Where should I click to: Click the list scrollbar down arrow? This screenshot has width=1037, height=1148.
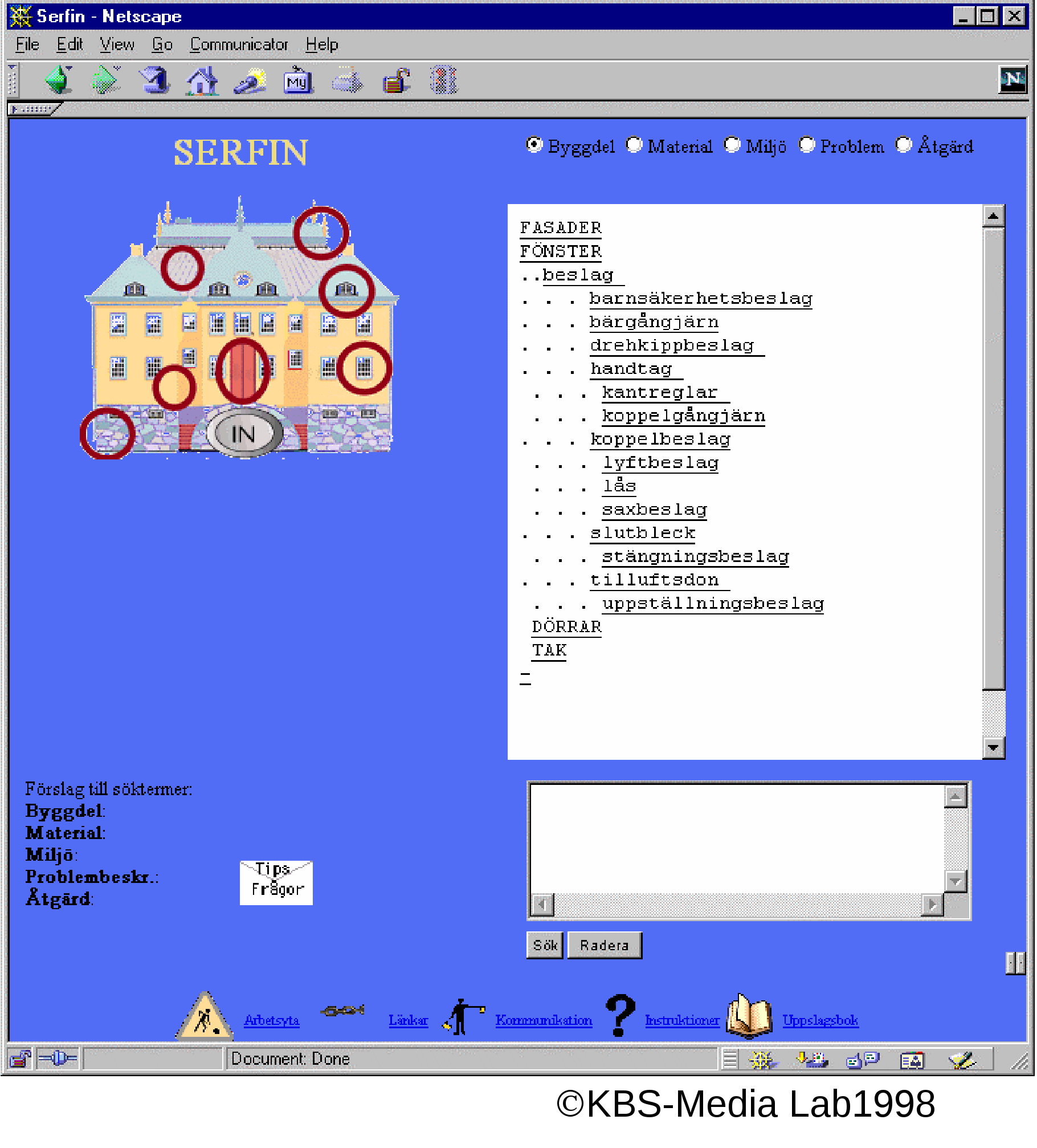click(994, 748)
